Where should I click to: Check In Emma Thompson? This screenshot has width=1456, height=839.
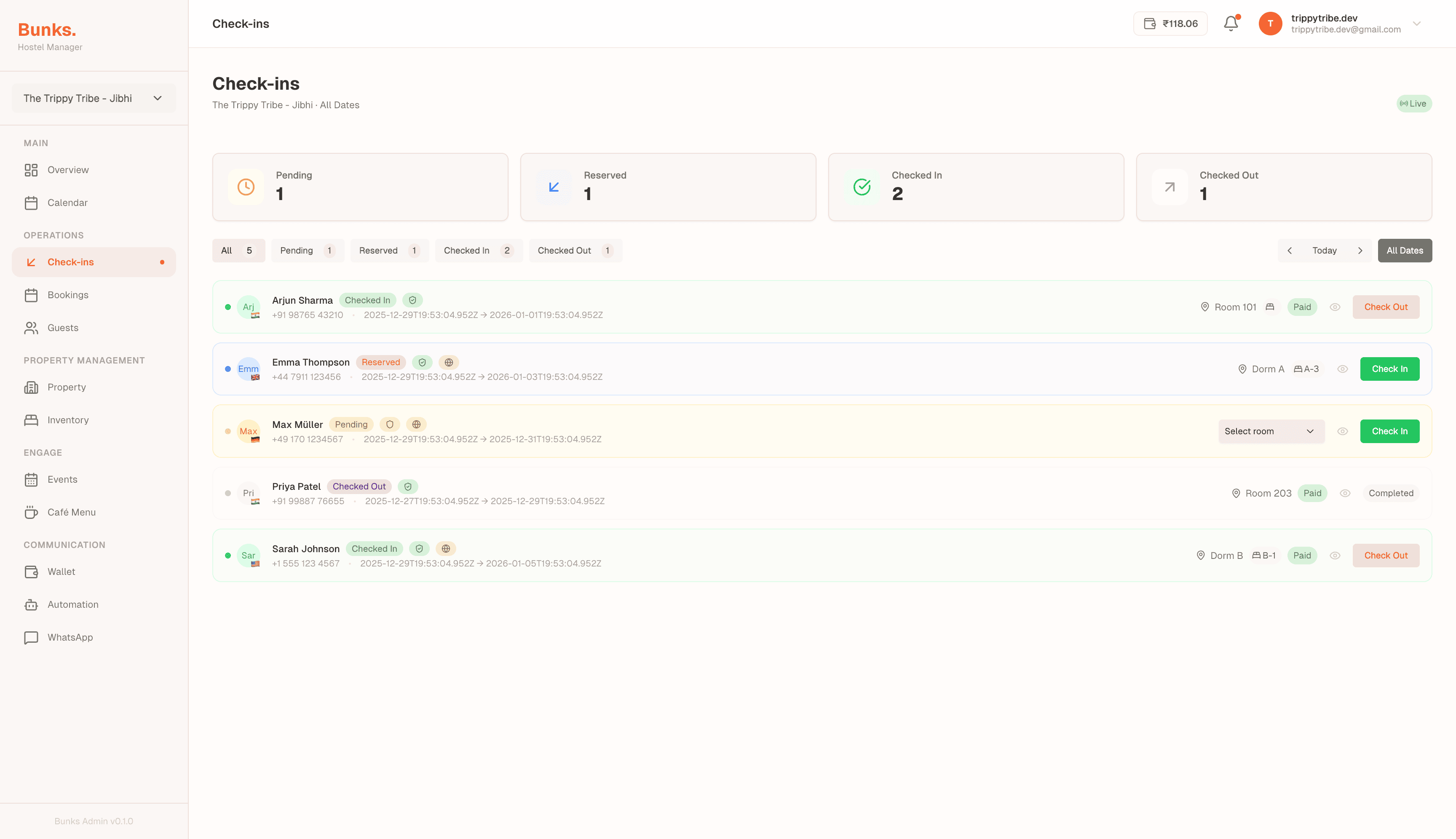click(x=1389, y=369)
